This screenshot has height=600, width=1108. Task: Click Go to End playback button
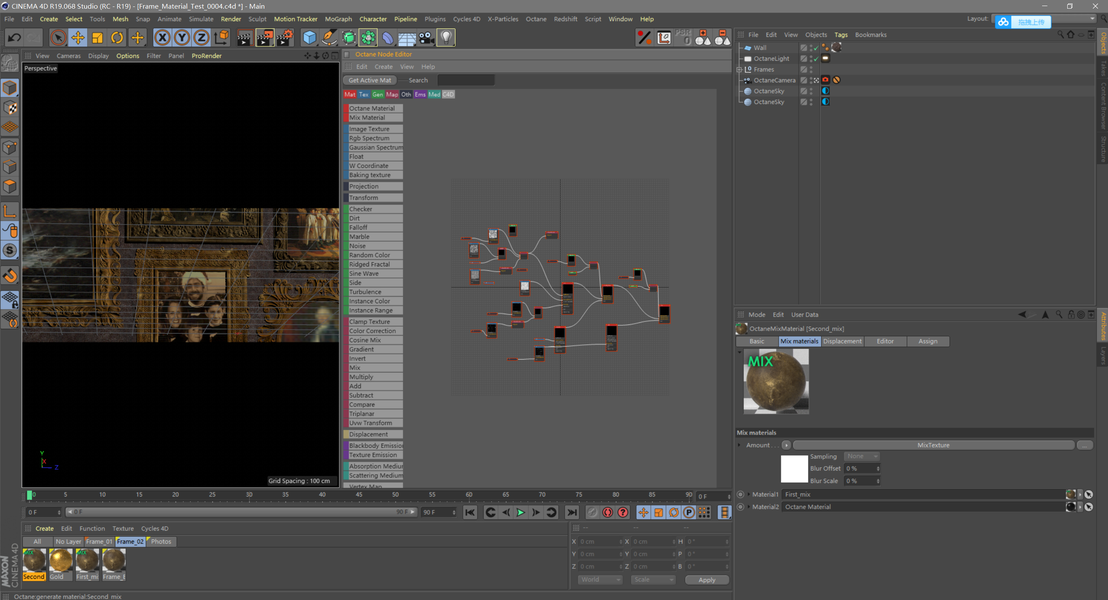point(572,512)
